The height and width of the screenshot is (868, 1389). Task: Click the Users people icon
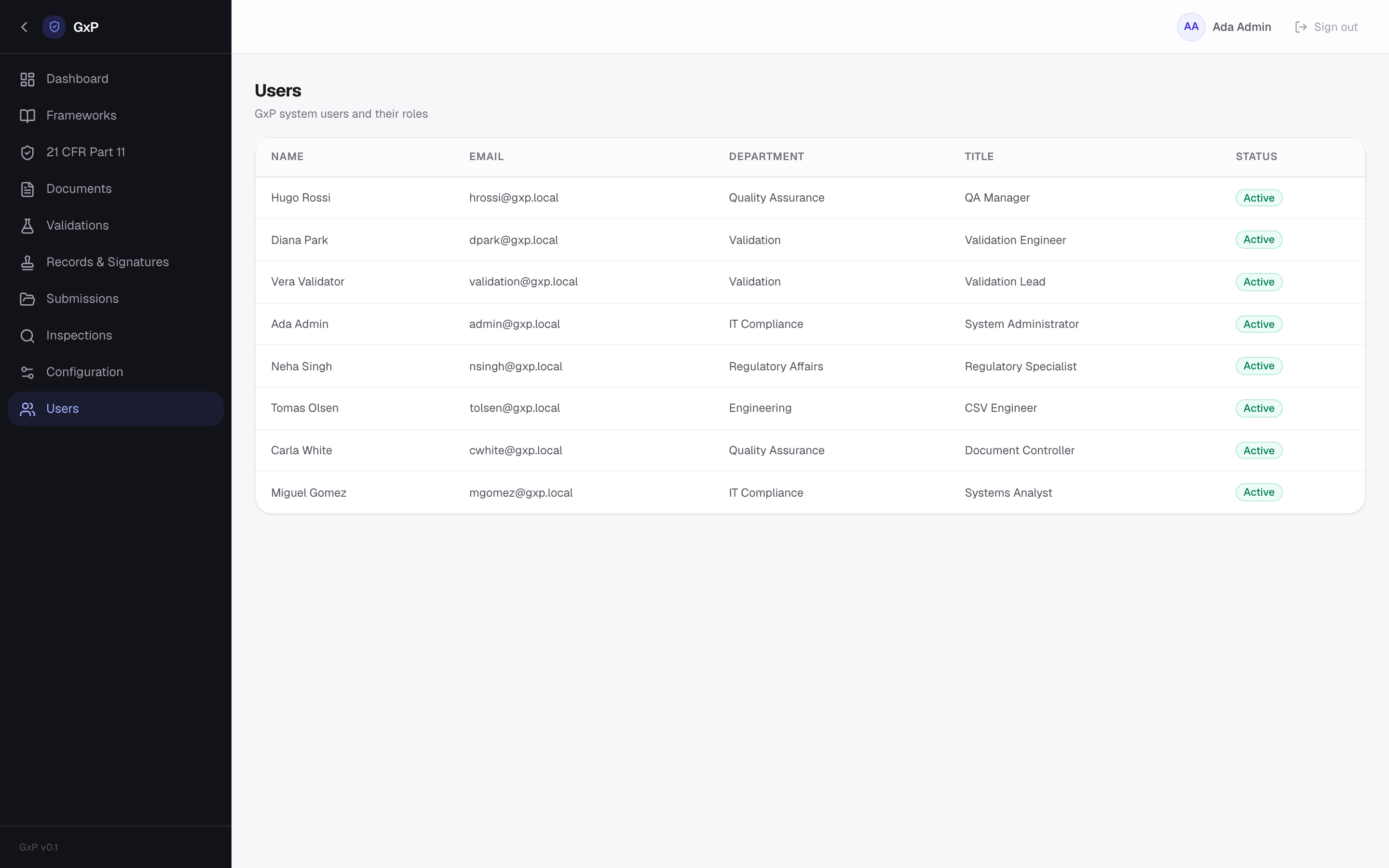(x=27, y=409)
